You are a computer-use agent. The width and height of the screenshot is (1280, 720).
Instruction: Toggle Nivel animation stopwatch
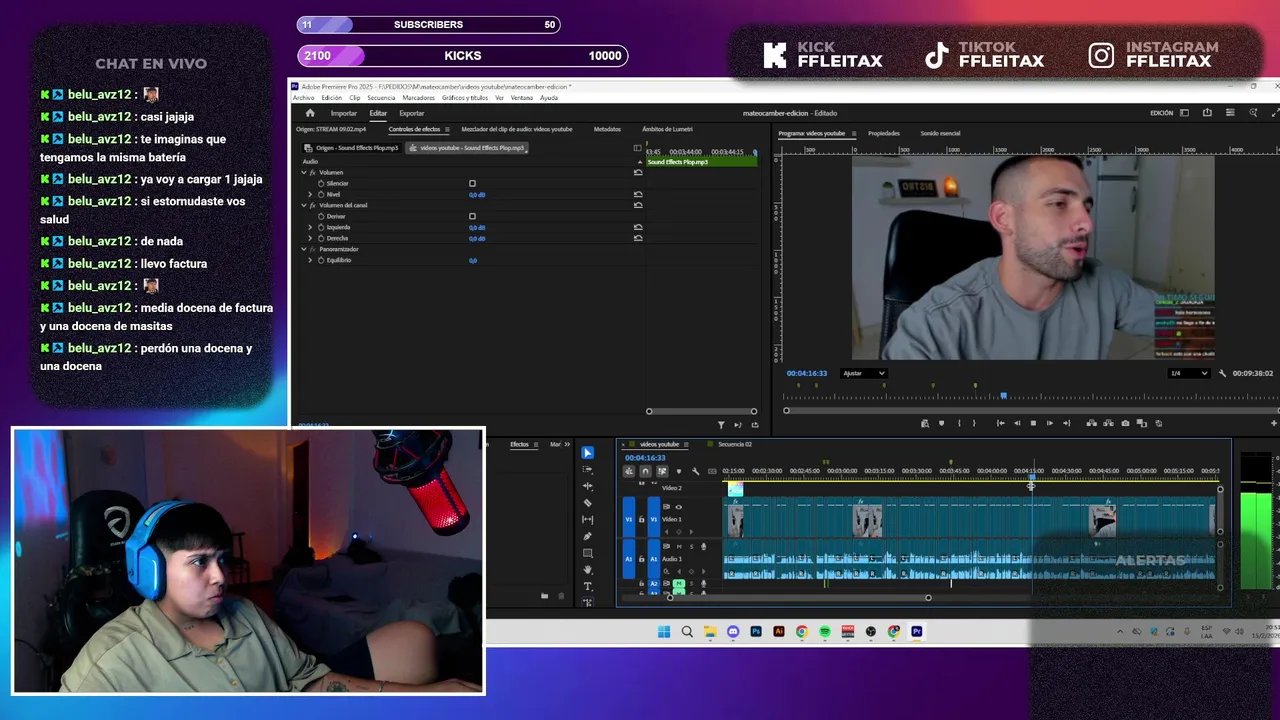click(x=321, y=194)
